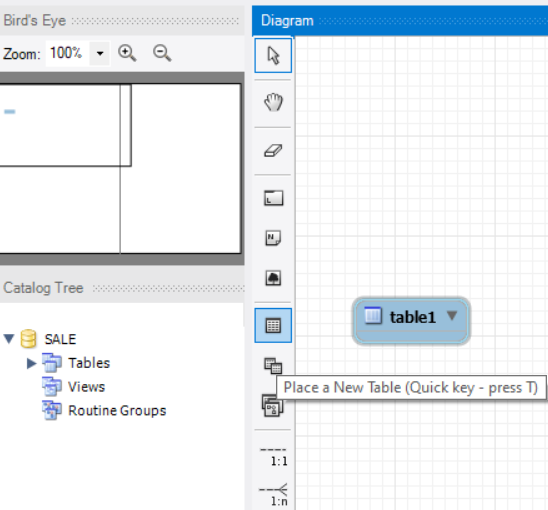548x510 pixels.
Task: Select the SALE database icon
Action: [28, 339]
